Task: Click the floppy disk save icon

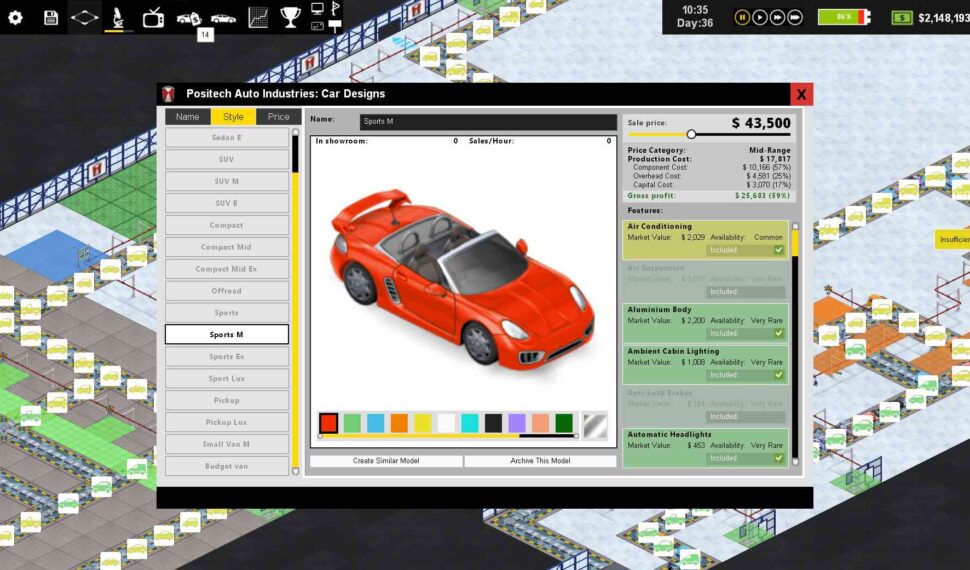Action: coord(51,17)
